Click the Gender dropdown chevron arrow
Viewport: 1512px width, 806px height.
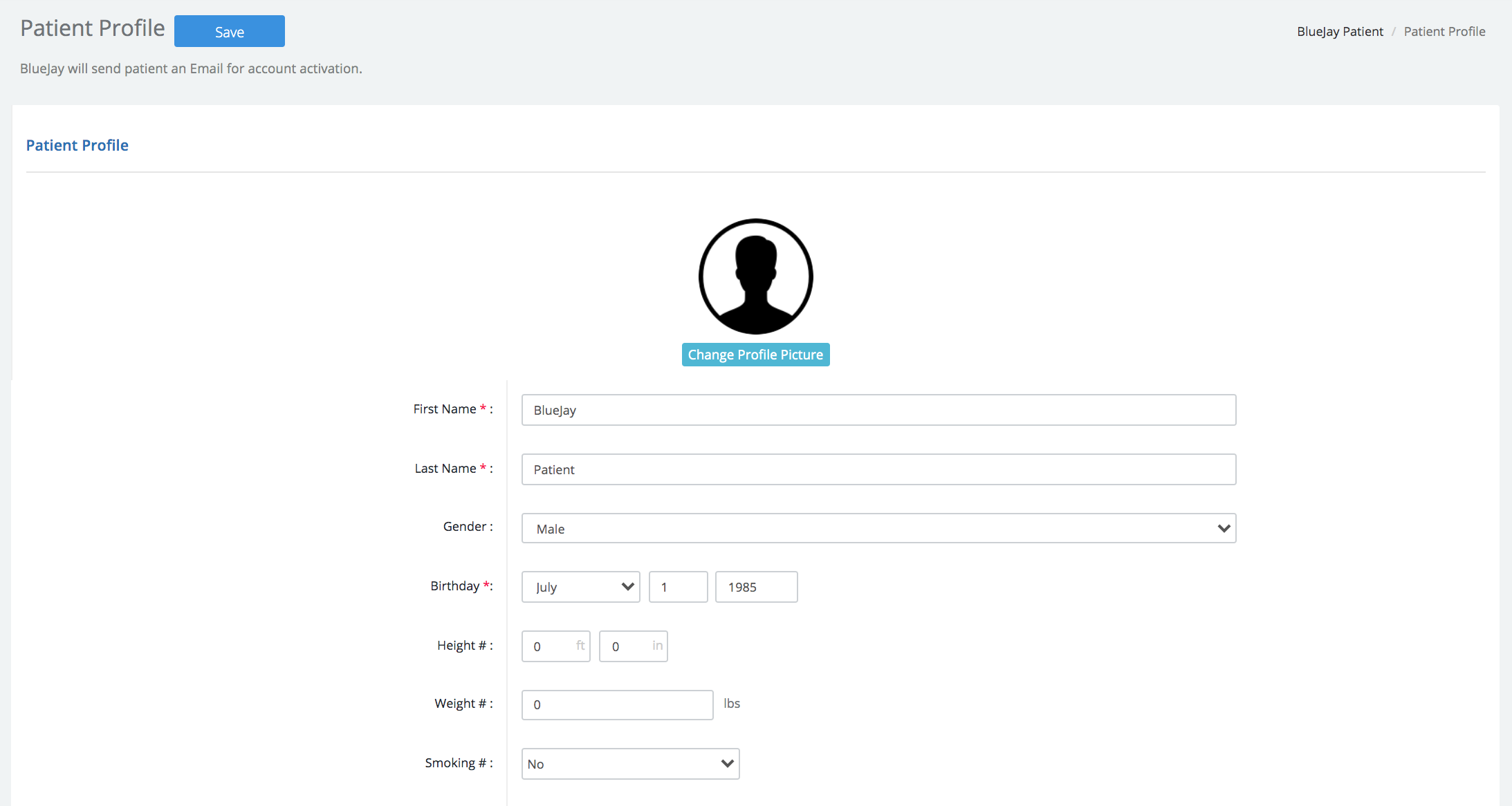(1224, 529)
